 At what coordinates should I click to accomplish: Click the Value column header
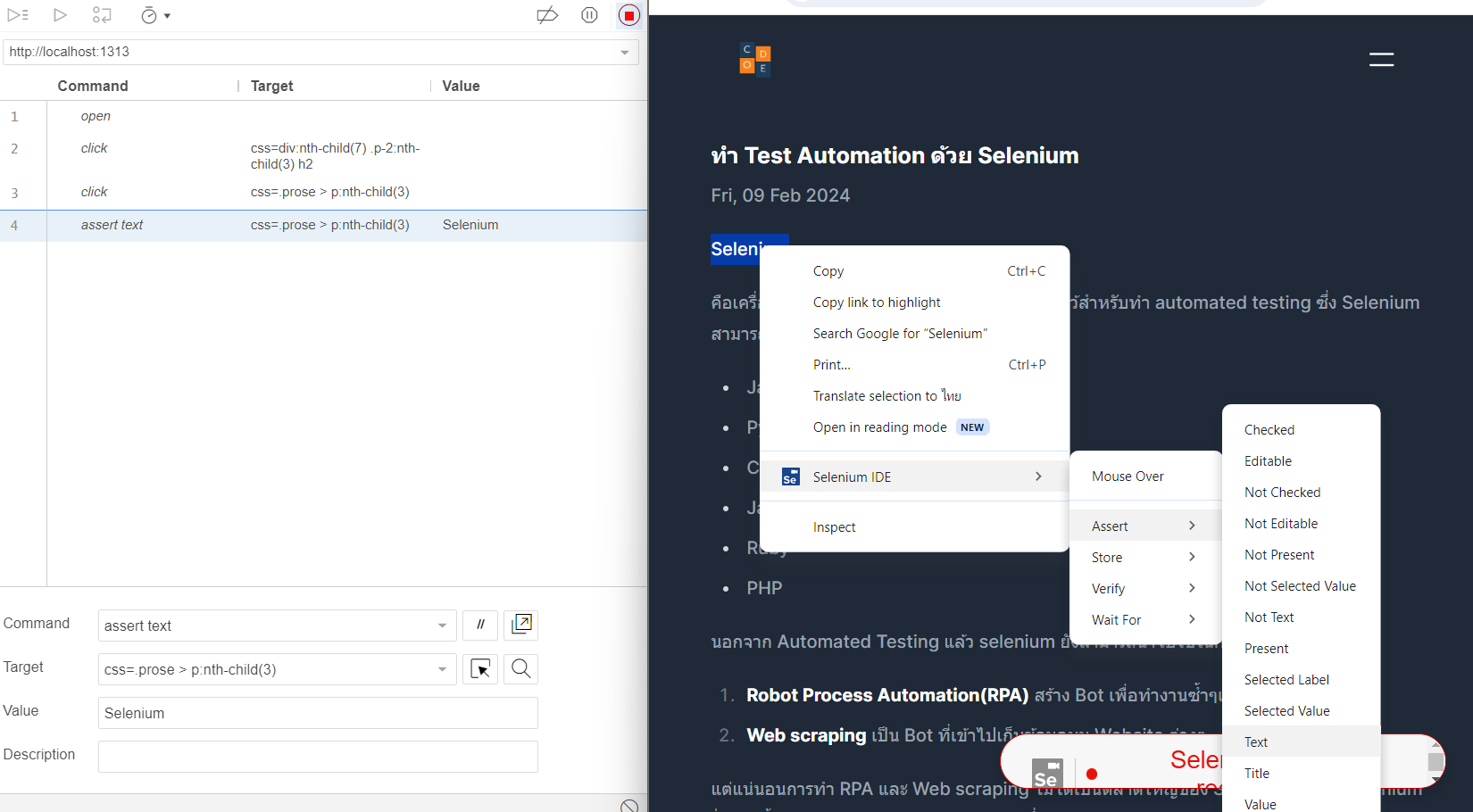point(461,86)
